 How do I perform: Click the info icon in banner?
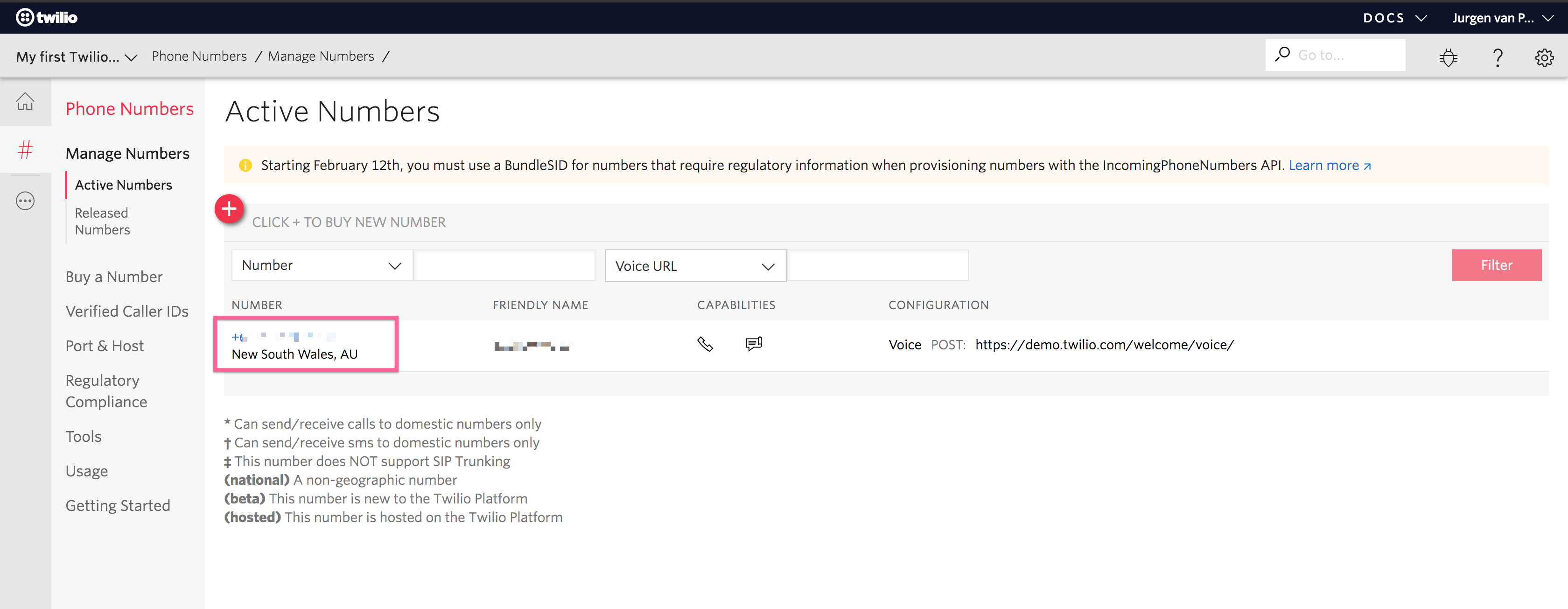[x=245, y=165]
